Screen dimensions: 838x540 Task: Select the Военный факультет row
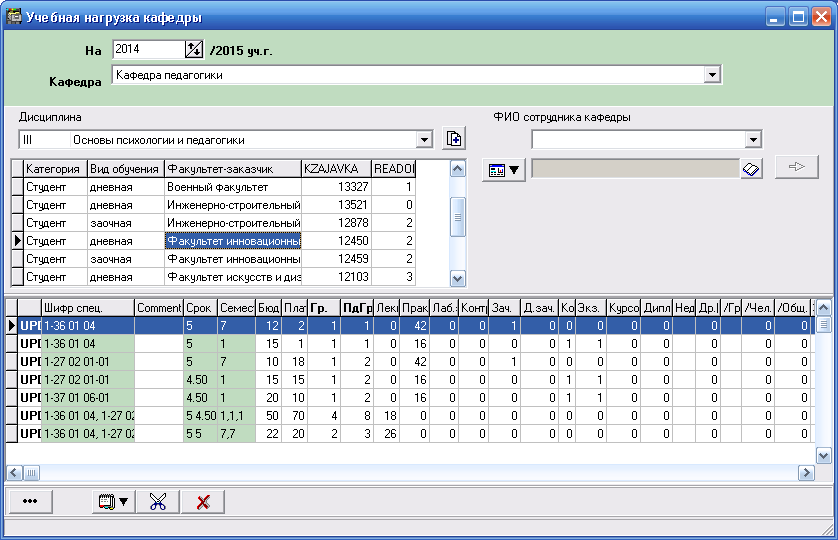[233, 187]
